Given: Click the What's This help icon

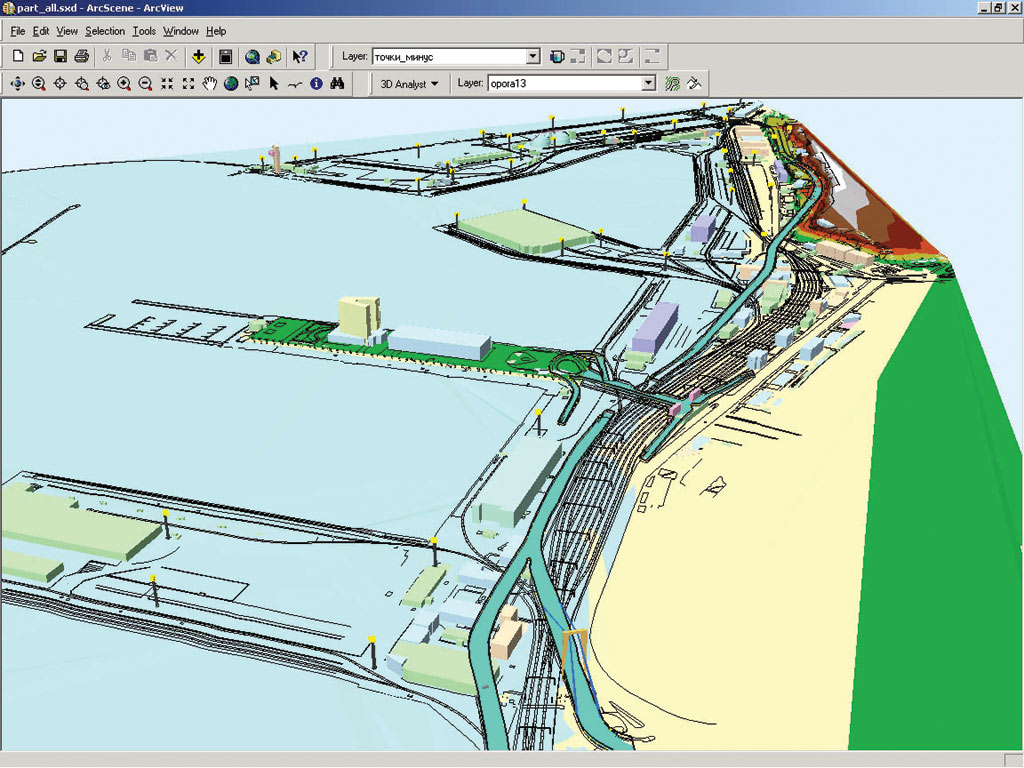Looking at the screenshot, I should (x=299, y=56).
